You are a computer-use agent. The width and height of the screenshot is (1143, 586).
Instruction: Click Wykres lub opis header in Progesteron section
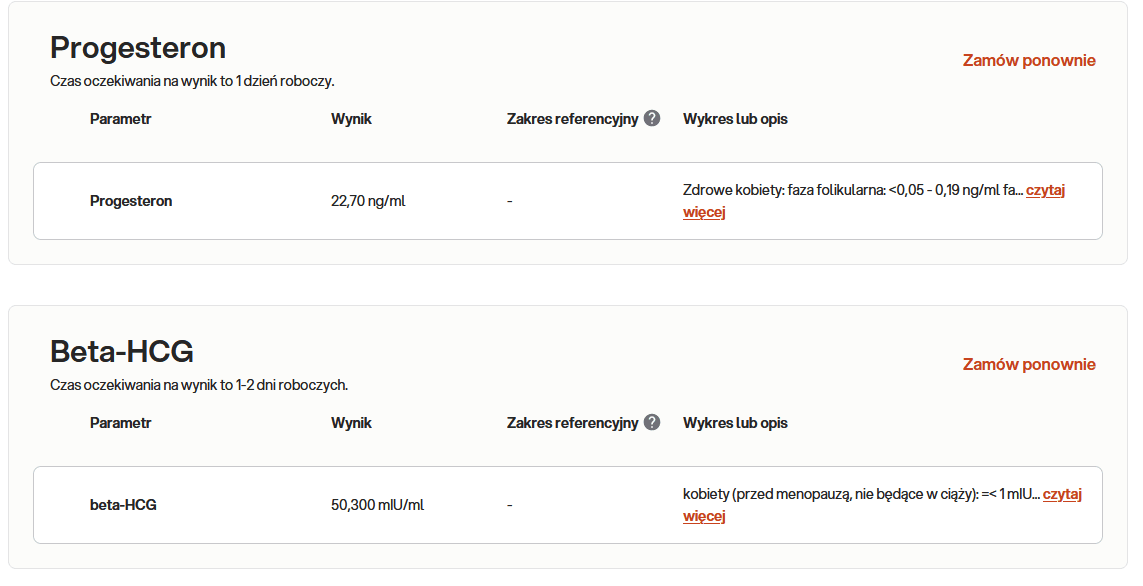[x=735, y=119]
